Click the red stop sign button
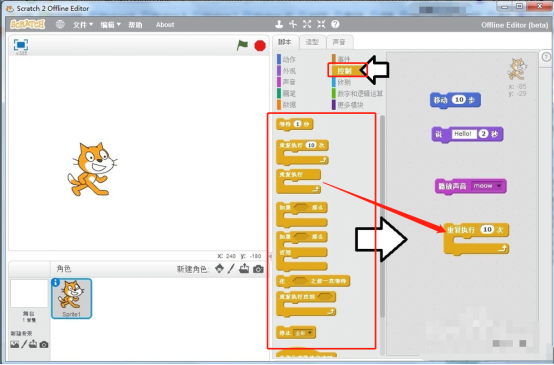Image resolution: width=554 pixels, height=365 pixels. click(x=260, y=46)
